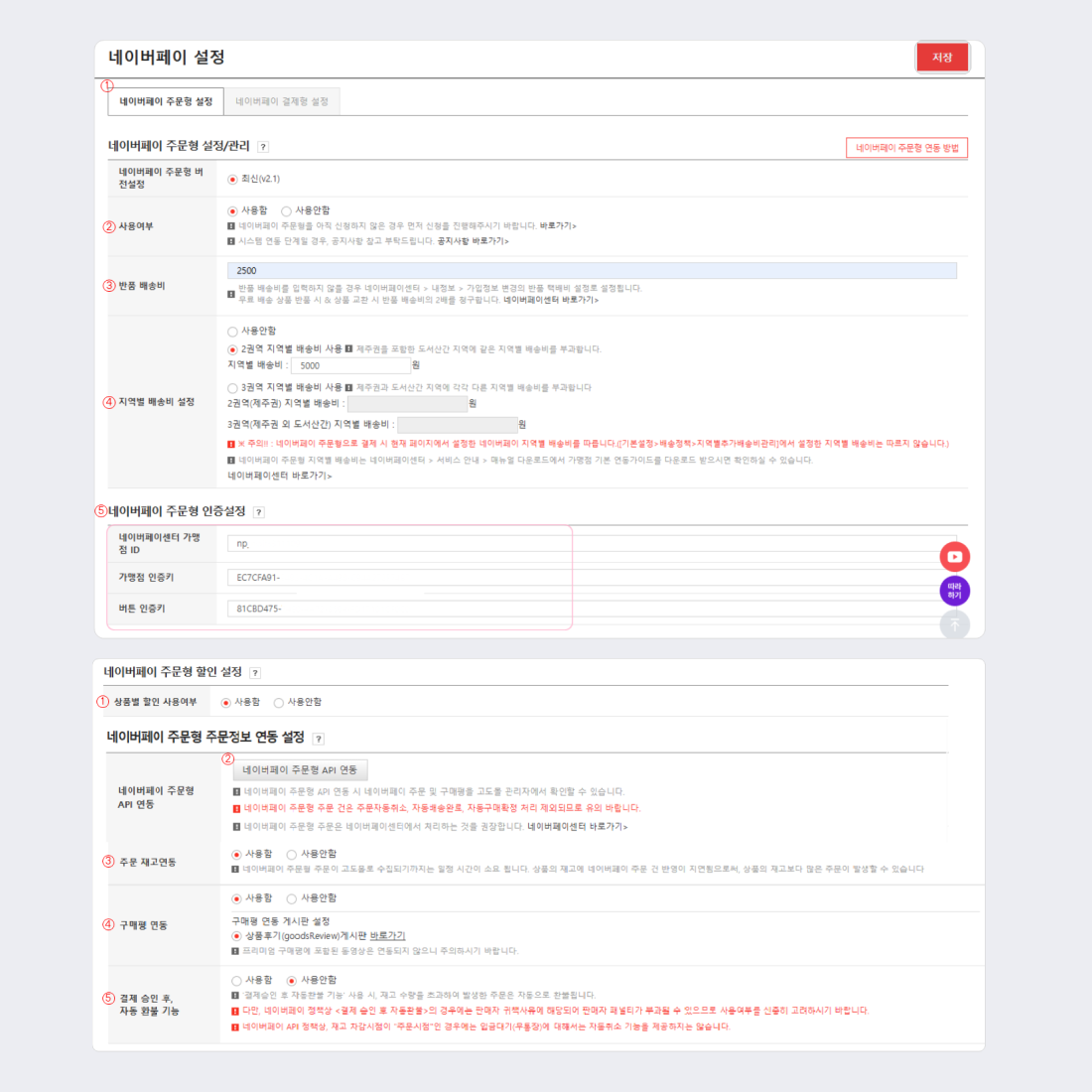Viewport: 1092px width, 1092px height.
Task: Click the red 저장 save button
Action: [x=941, y=58]
